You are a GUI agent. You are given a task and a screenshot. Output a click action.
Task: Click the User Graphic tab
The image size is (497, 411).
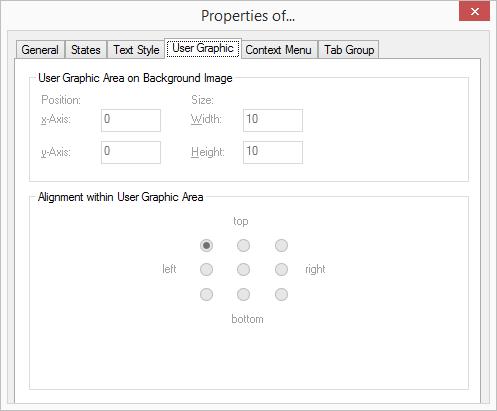[x=203, y=48]
